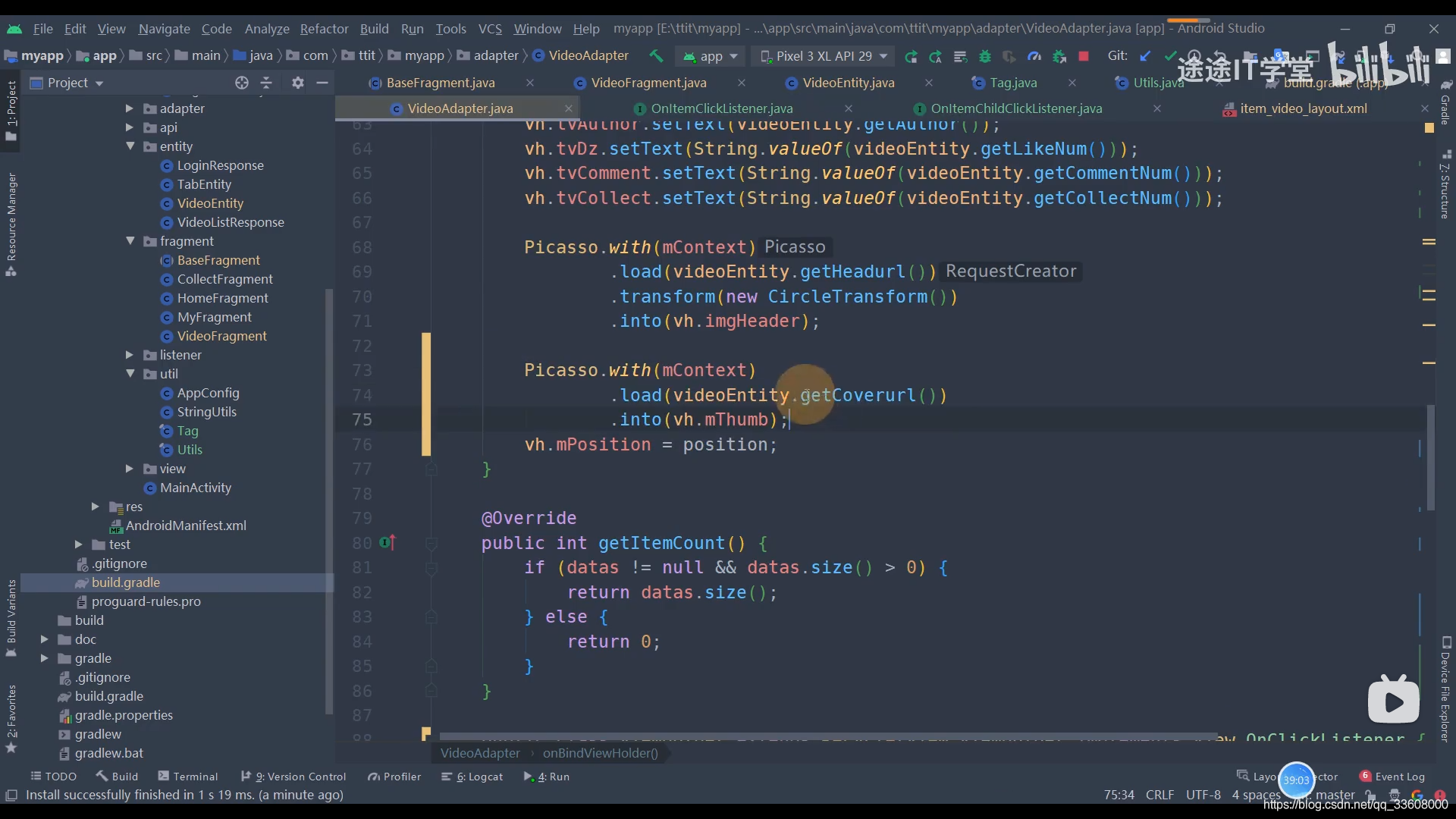Close the BaseFragment.java tab
1456x819 pixels.
529,83
